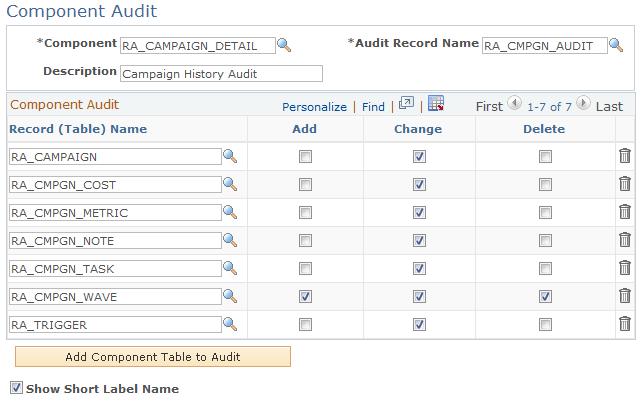
Task: Delete the RA_CMPGN_WAVE row with trash icon
Action: 625,295
